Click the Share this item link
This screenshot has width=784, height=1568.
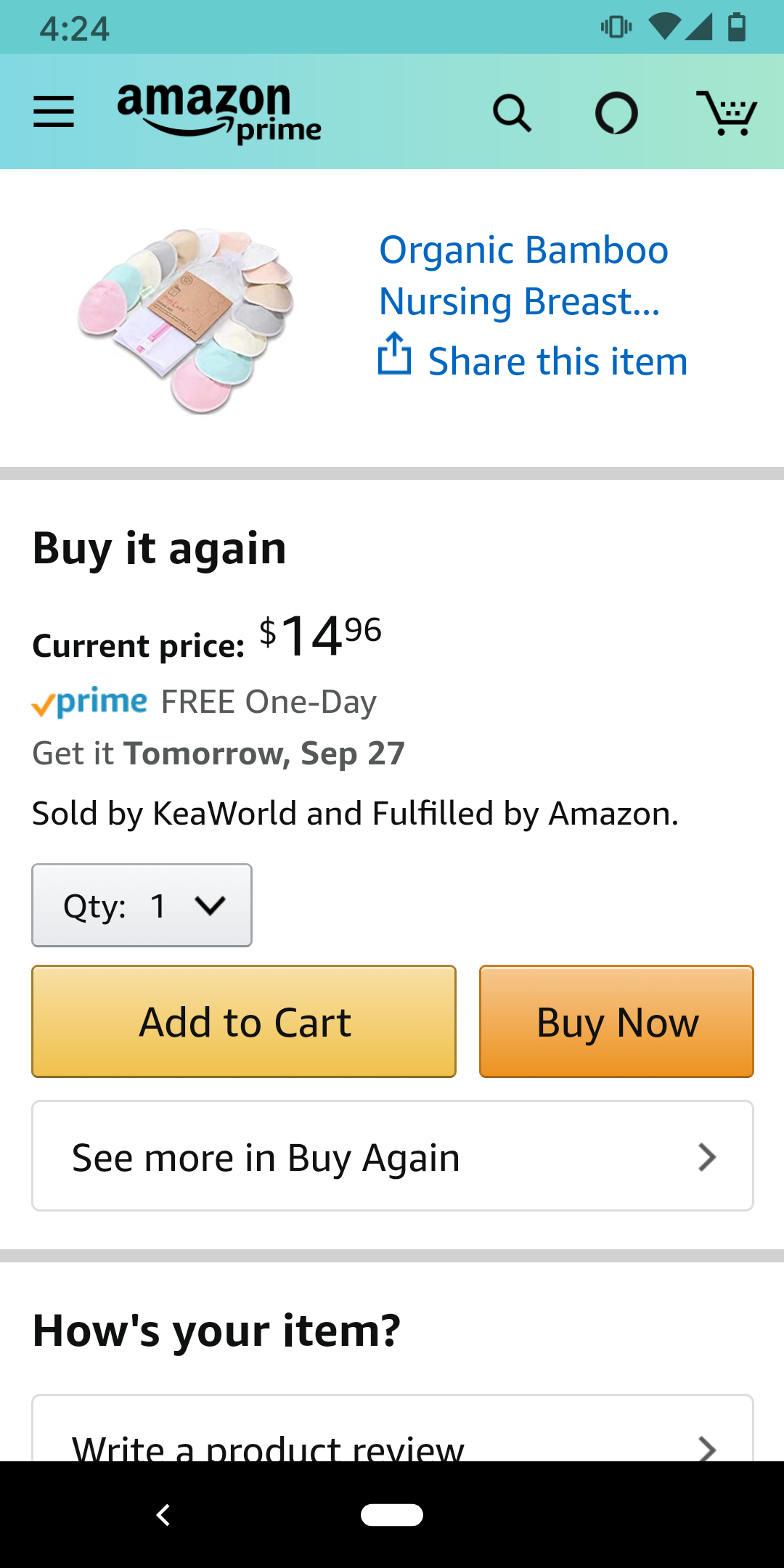558,362
